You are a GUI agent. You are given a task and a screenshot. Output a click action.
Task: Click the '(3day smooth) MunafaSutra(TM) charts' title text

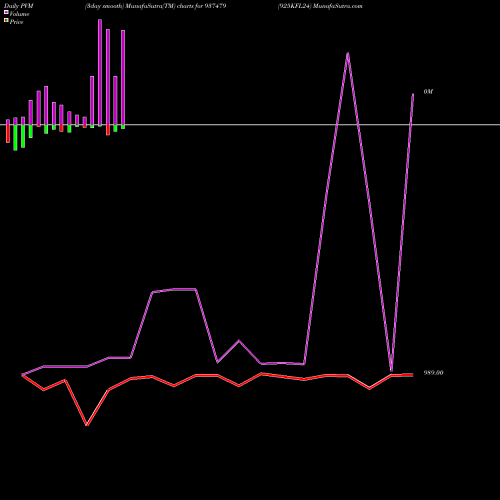139,6
